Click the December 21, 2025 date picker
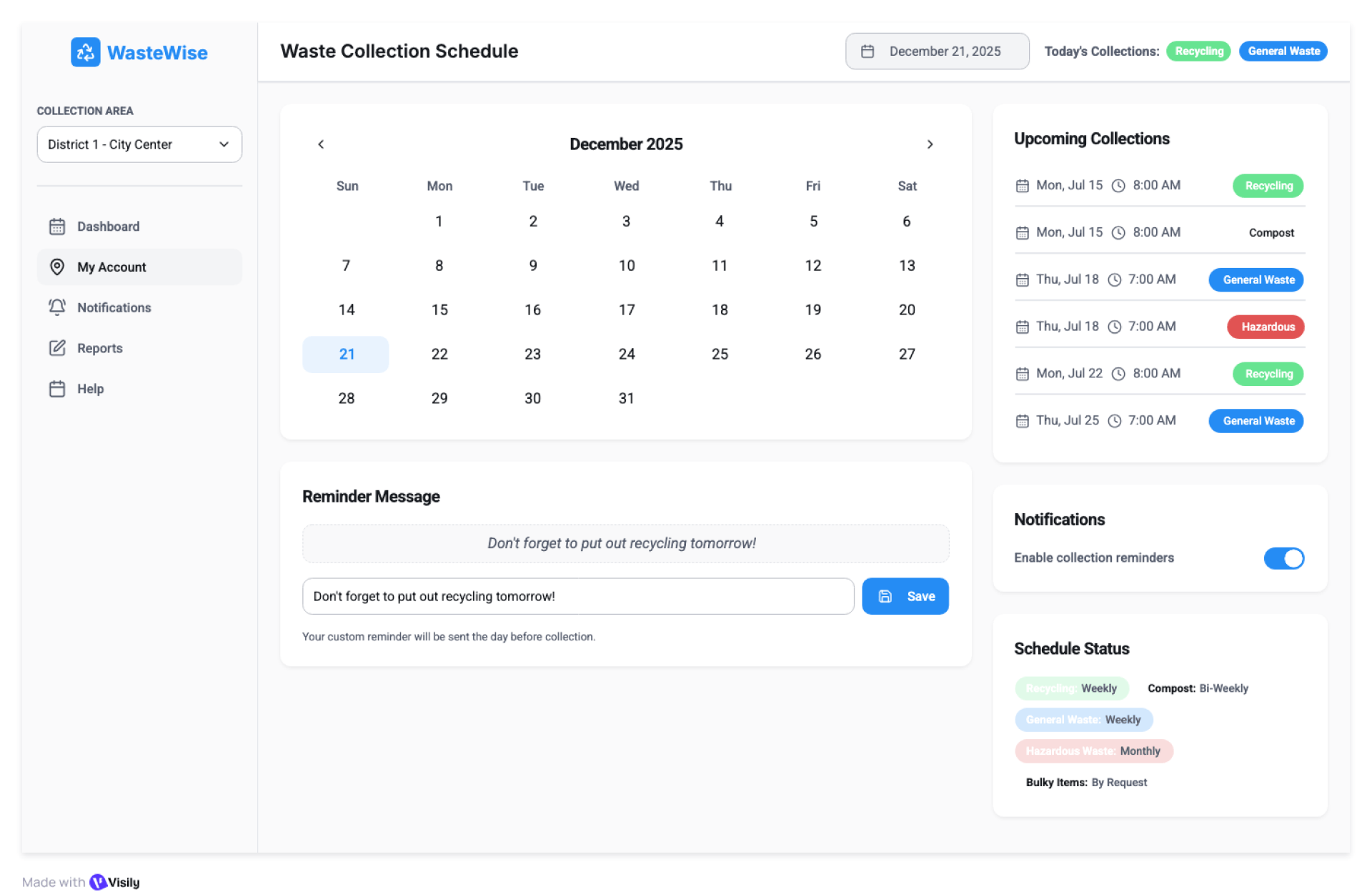1372x892 pixels. 937,51
